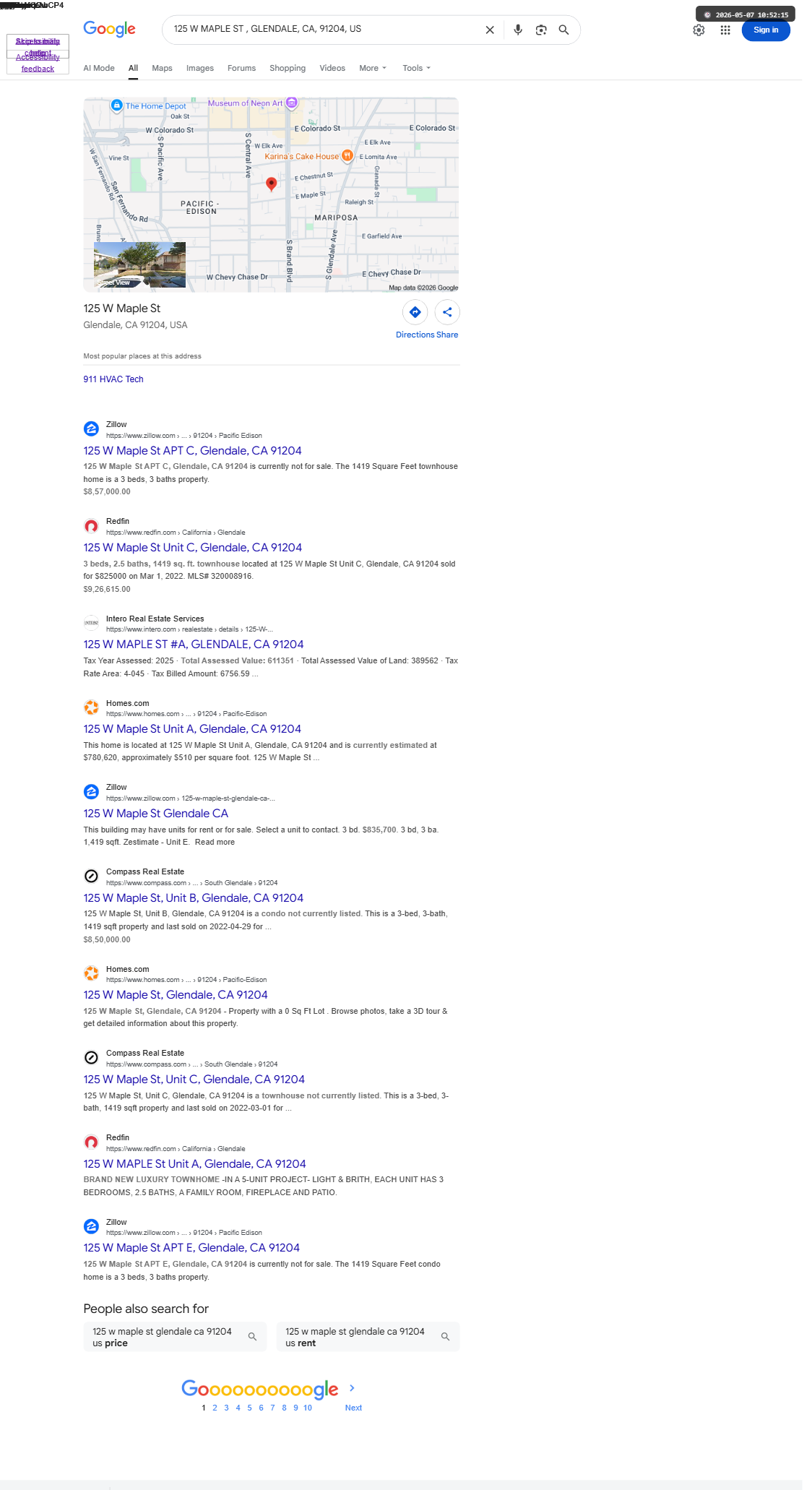The height and width of the screenshot is (1490, 812).
Task: Click The Home Depot map marker
Action: pyautogui.click(x=116, y=105)
